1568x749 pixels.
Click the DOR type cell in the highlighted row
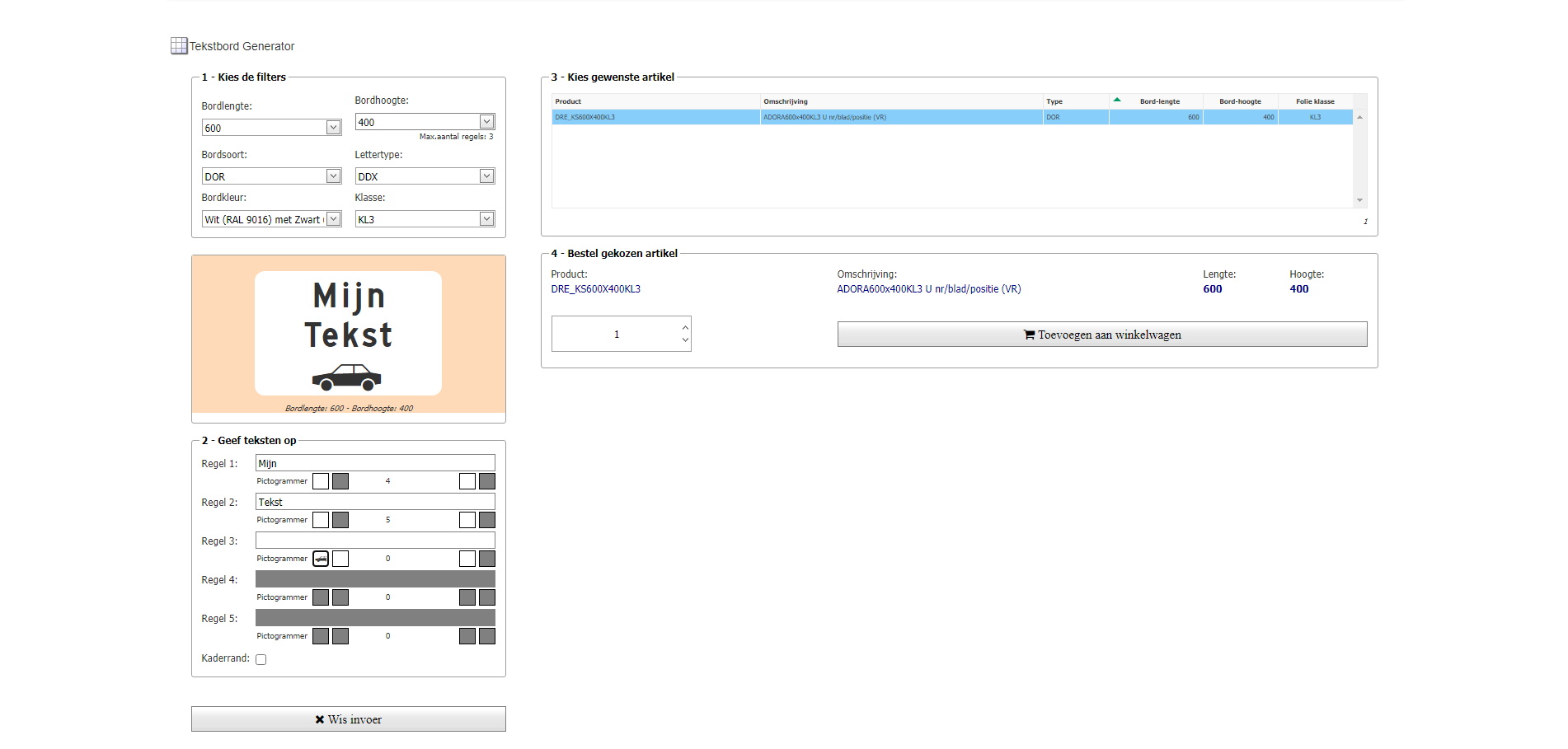[1076, 117]
